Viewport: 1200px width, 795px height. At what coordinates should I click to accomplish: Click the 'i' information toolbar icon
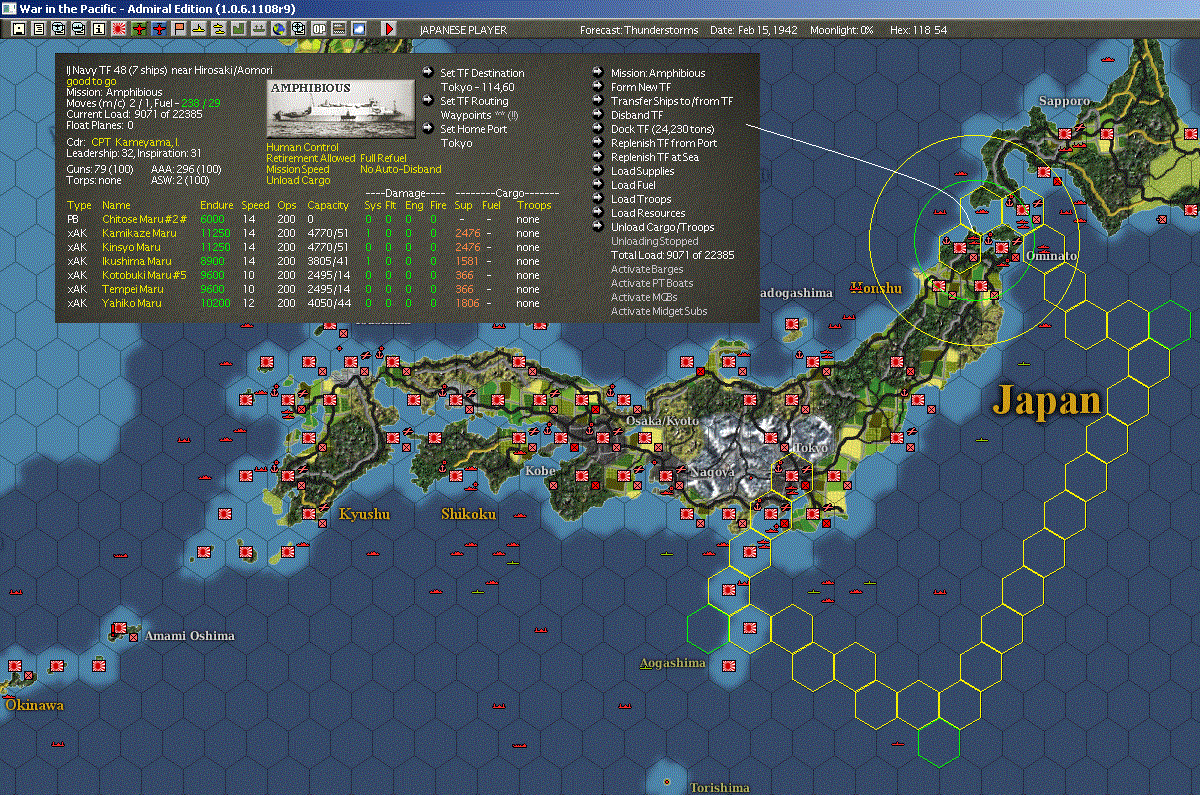(98, 29)
